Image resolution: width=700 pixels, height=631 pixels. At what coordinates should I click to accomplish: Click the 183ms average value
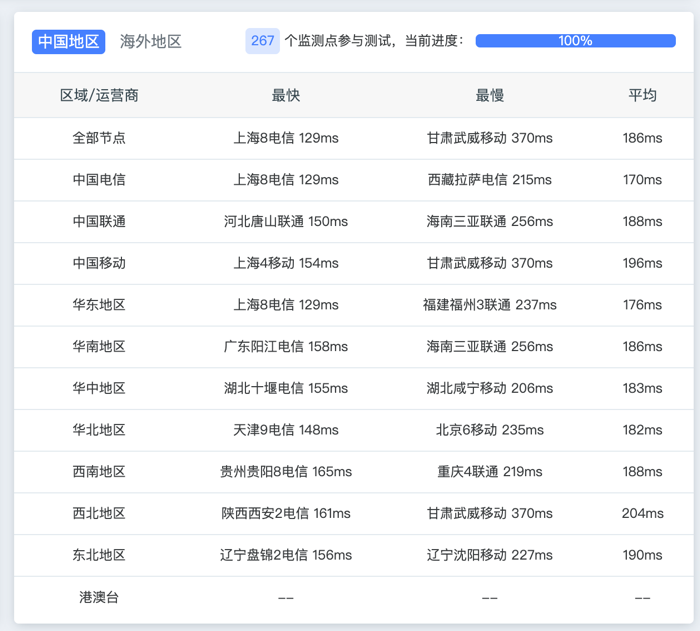click(x=642, y=388)
